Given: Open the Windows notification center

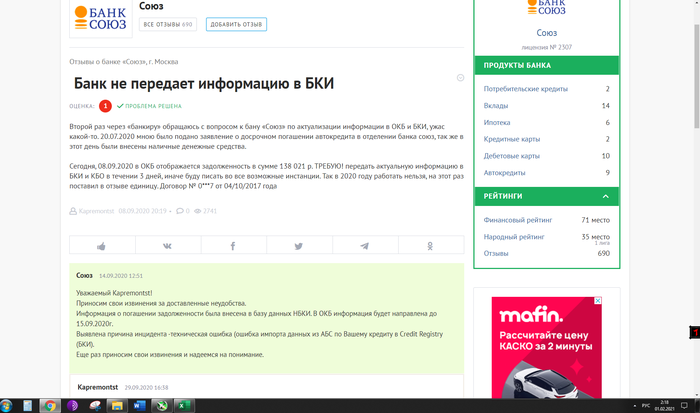Looking at the screenshot, I should point(684,405).
